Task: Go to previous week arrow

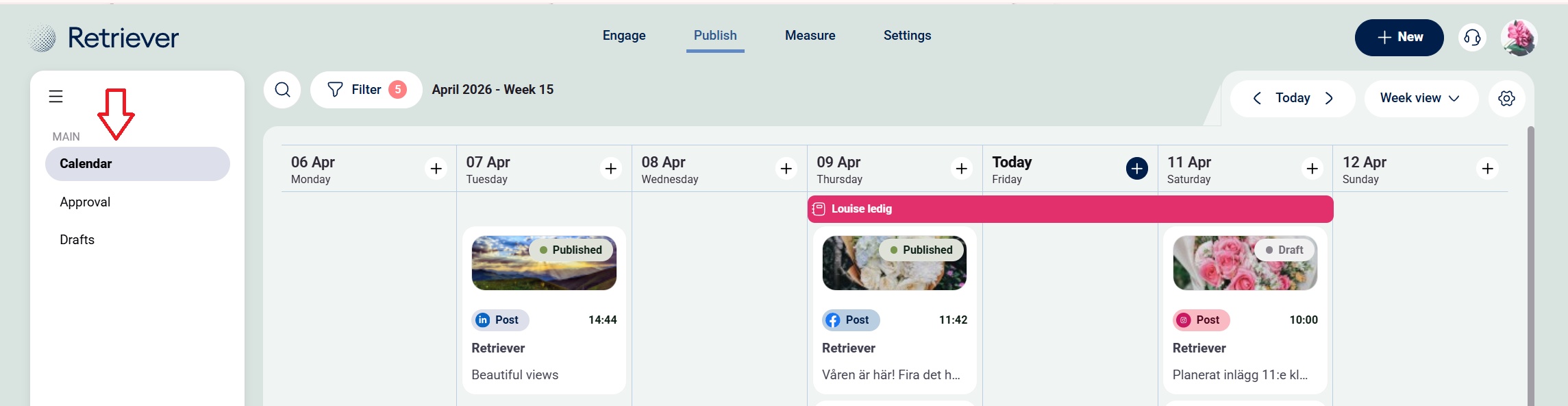Action: pyautogui.click(x=1257, y=98)
